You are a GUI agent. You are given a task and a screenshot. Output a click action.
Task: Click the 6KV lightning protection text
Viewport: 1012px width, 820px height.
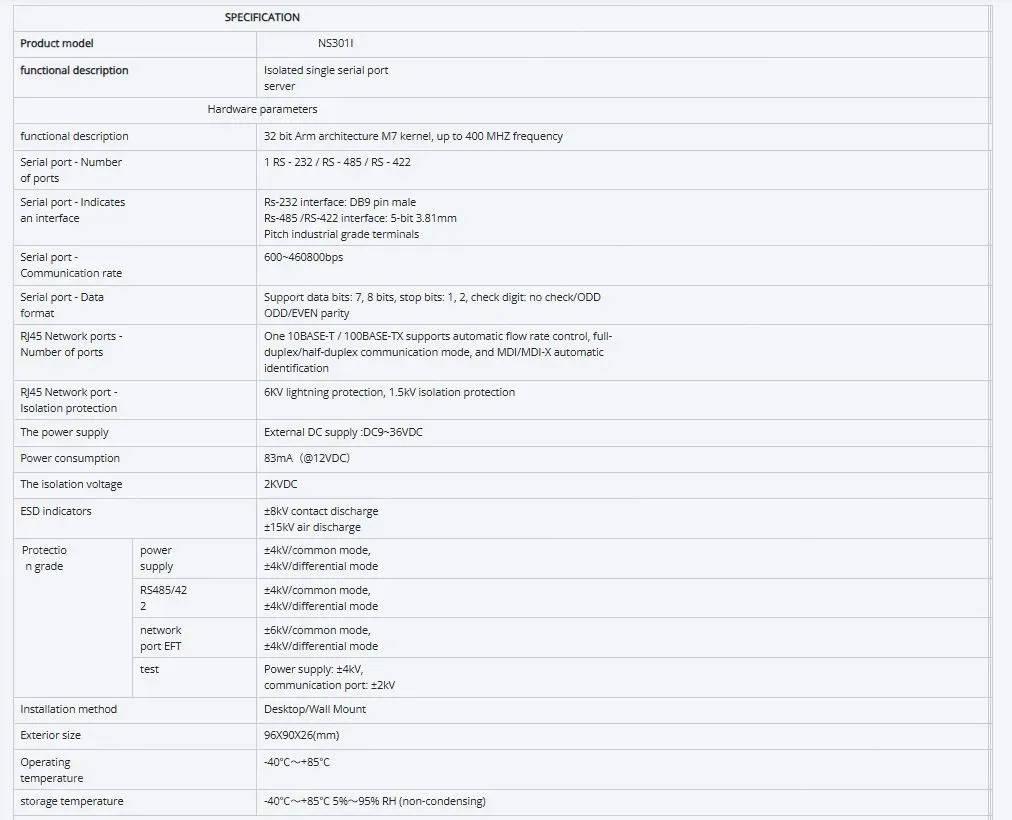point(389,392)
